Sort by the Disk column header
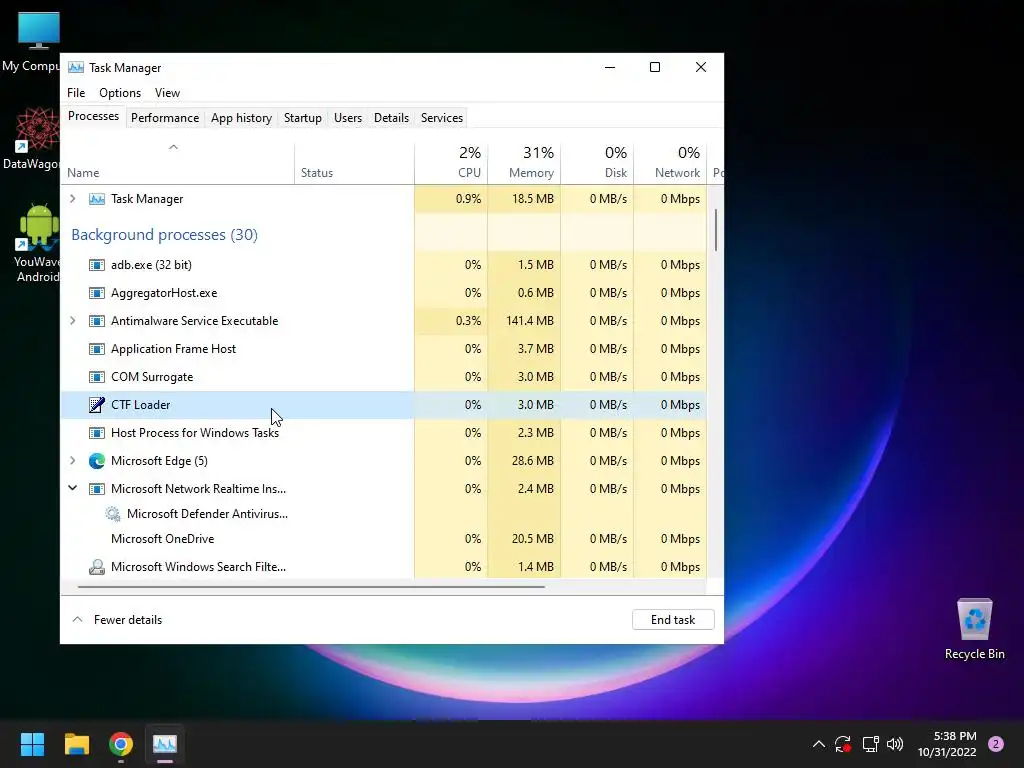The image size is (1024, 768). click(598, 163)
